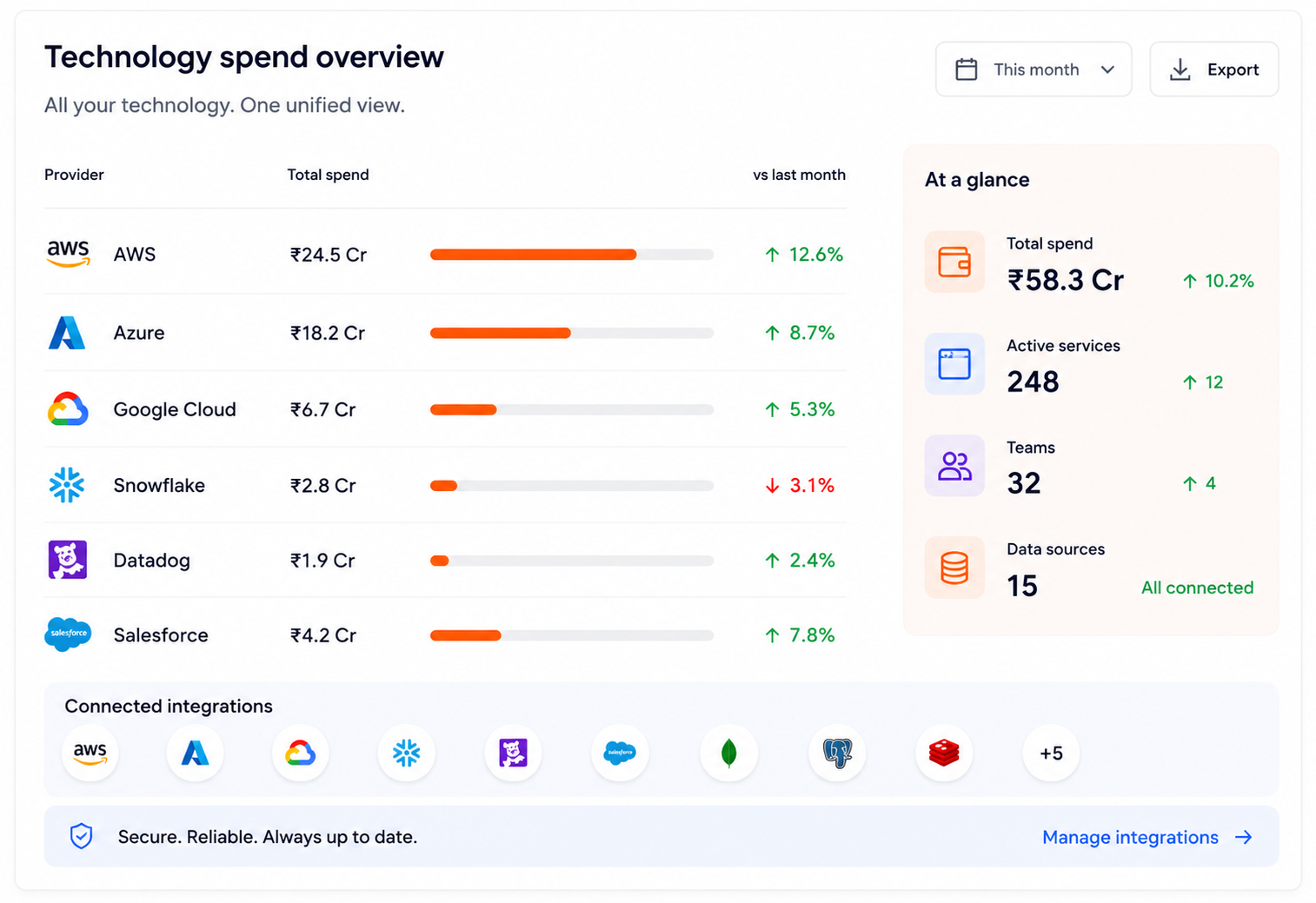Sort by the Total spend column header
Viewport: 1316px width, 903px height.
pyautogui.click(x=328, y=175)
